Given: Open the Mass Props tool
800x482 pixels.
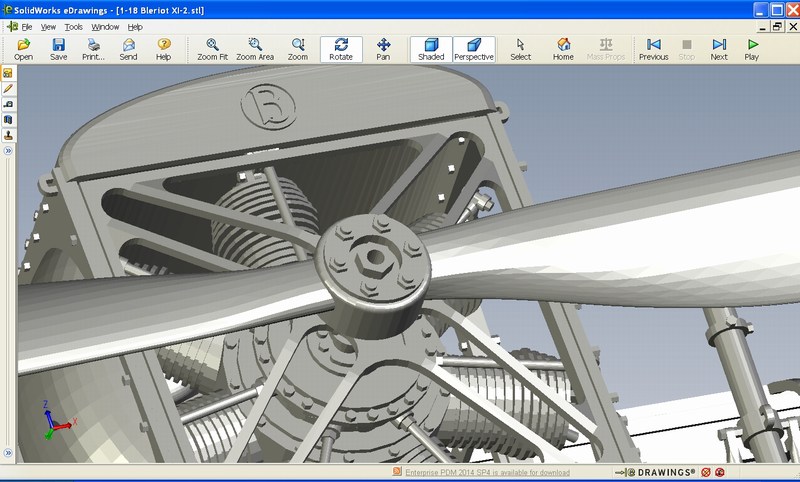Looking at the screenshot, I should 606,49.
